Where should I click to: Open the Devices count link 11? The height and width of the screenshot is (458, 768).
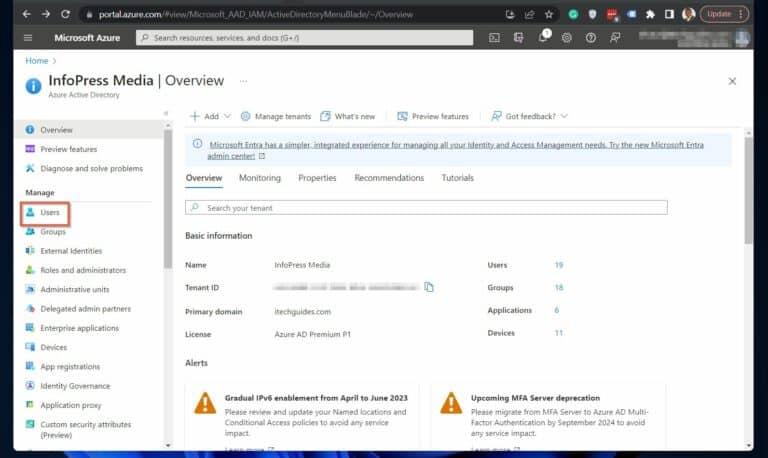pos(558,333)
